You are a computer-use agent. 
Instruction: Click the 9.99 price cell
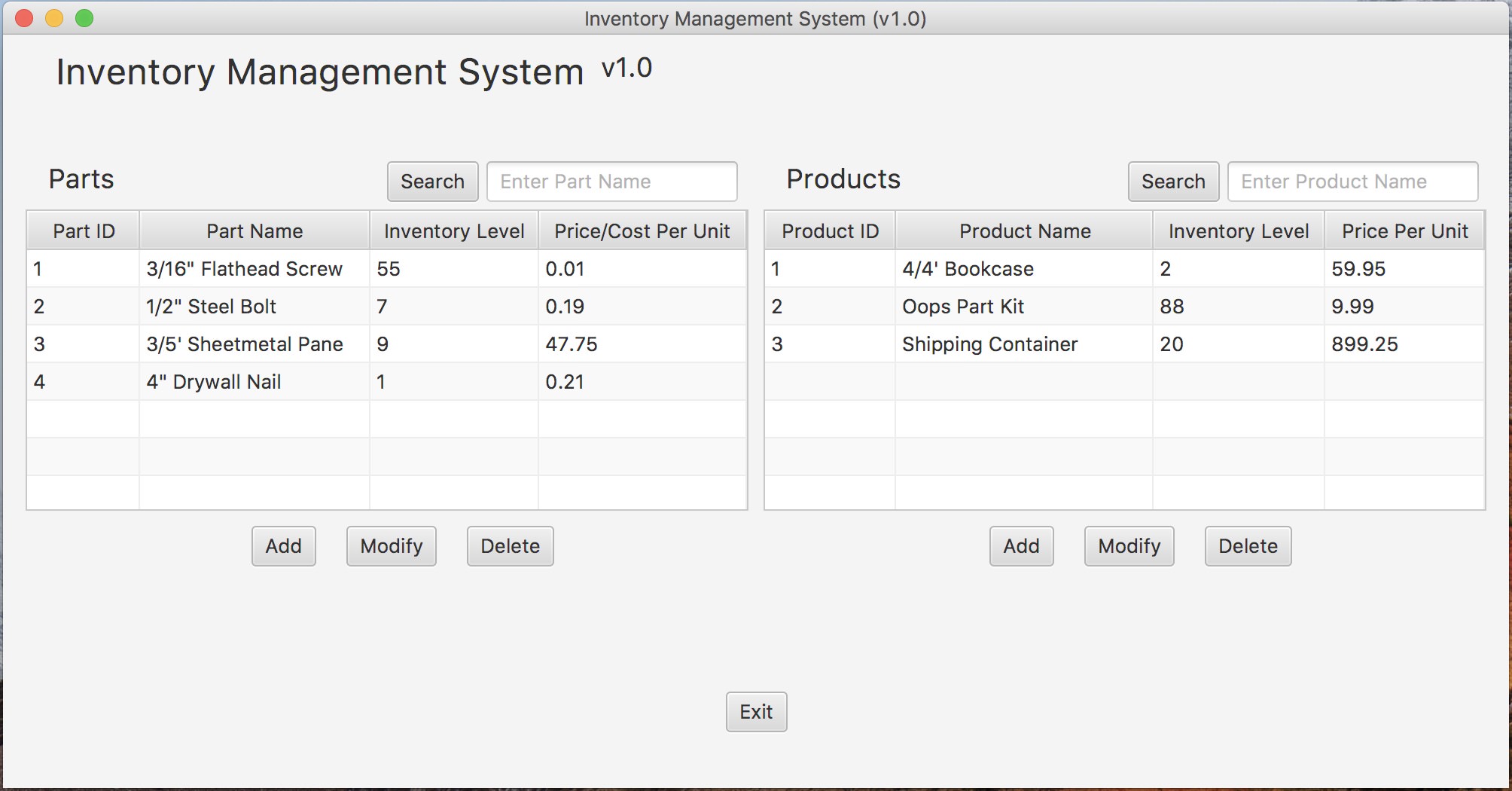(x=1404, y=307)
